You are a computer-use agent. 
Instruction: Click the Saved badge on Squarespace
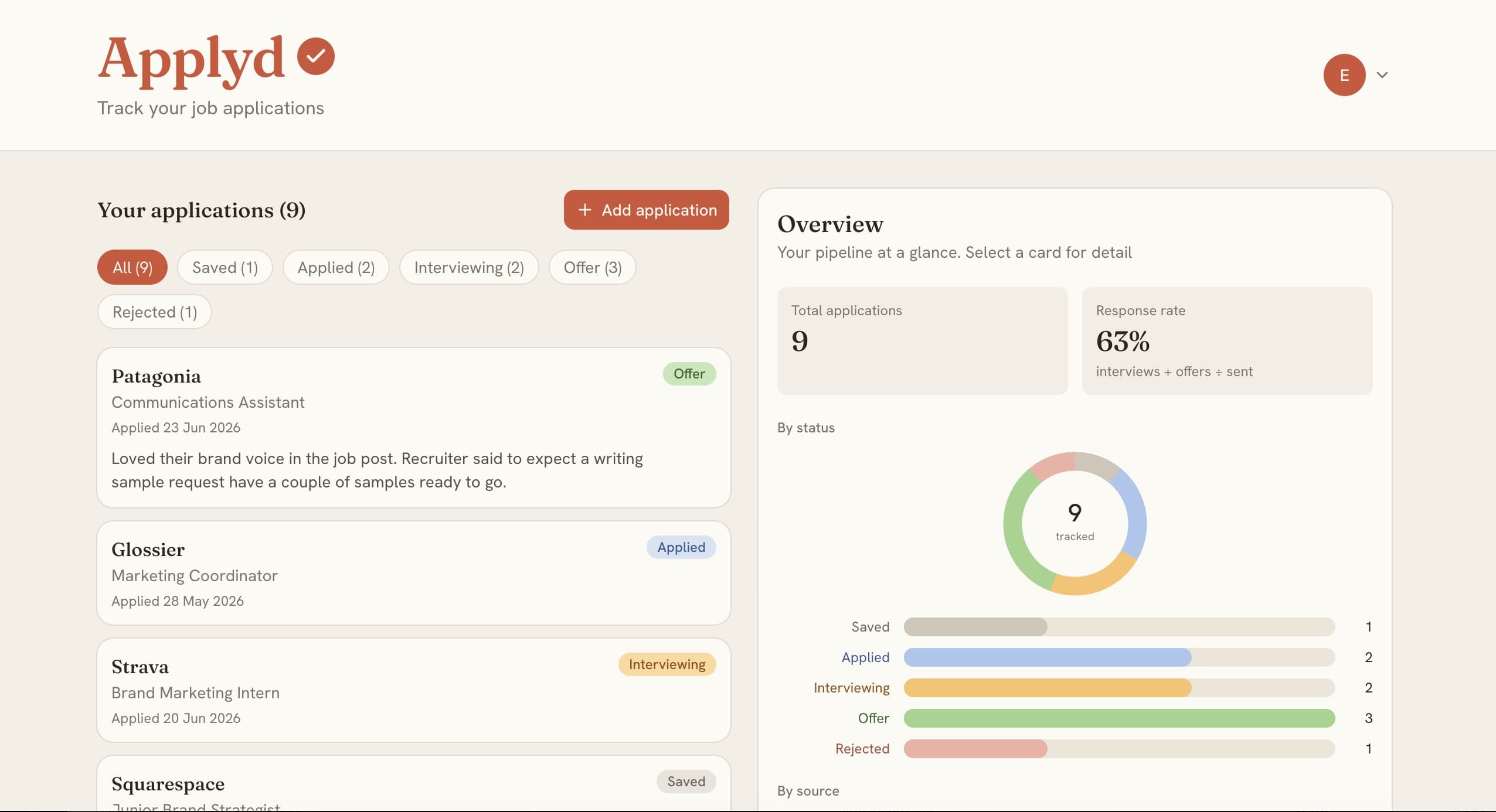(x=686, y=782)
